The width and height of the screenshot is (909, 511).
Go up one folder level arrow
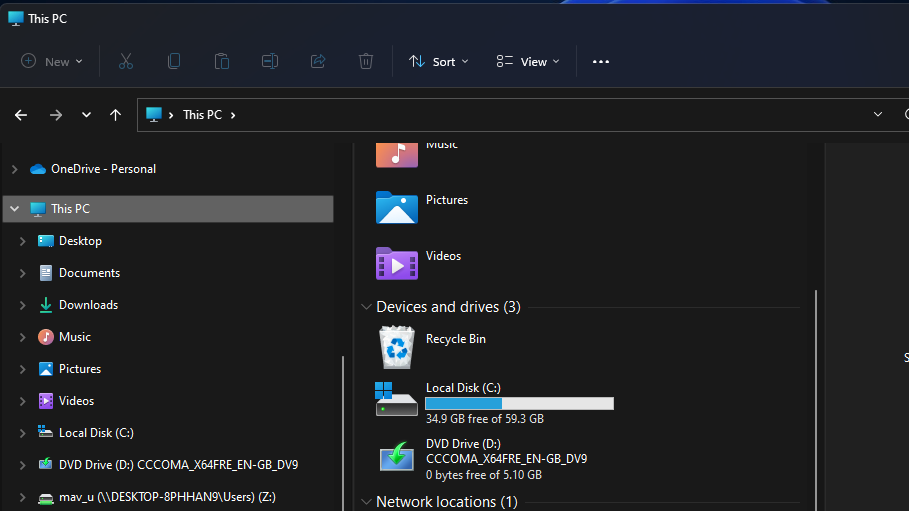pyautogui.click(x=115, y=115)
